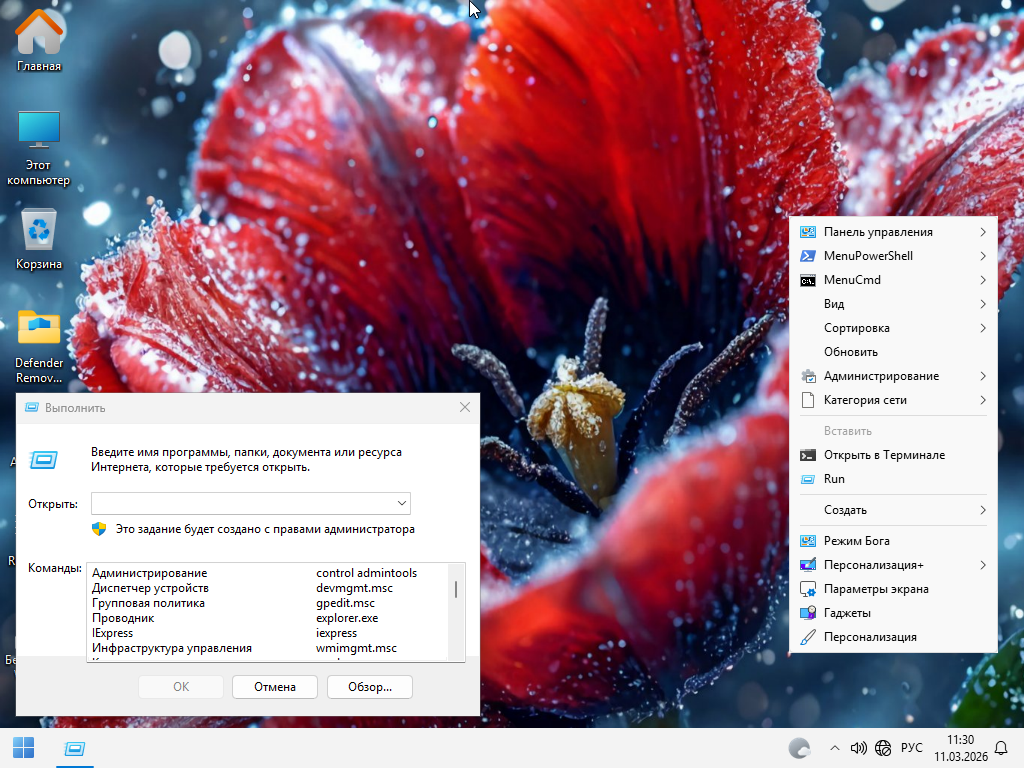The height and width of the screenshot is (768, 1024).
Task: Click the Корзина recycle bin icon
Action: [x=39, y=230]
